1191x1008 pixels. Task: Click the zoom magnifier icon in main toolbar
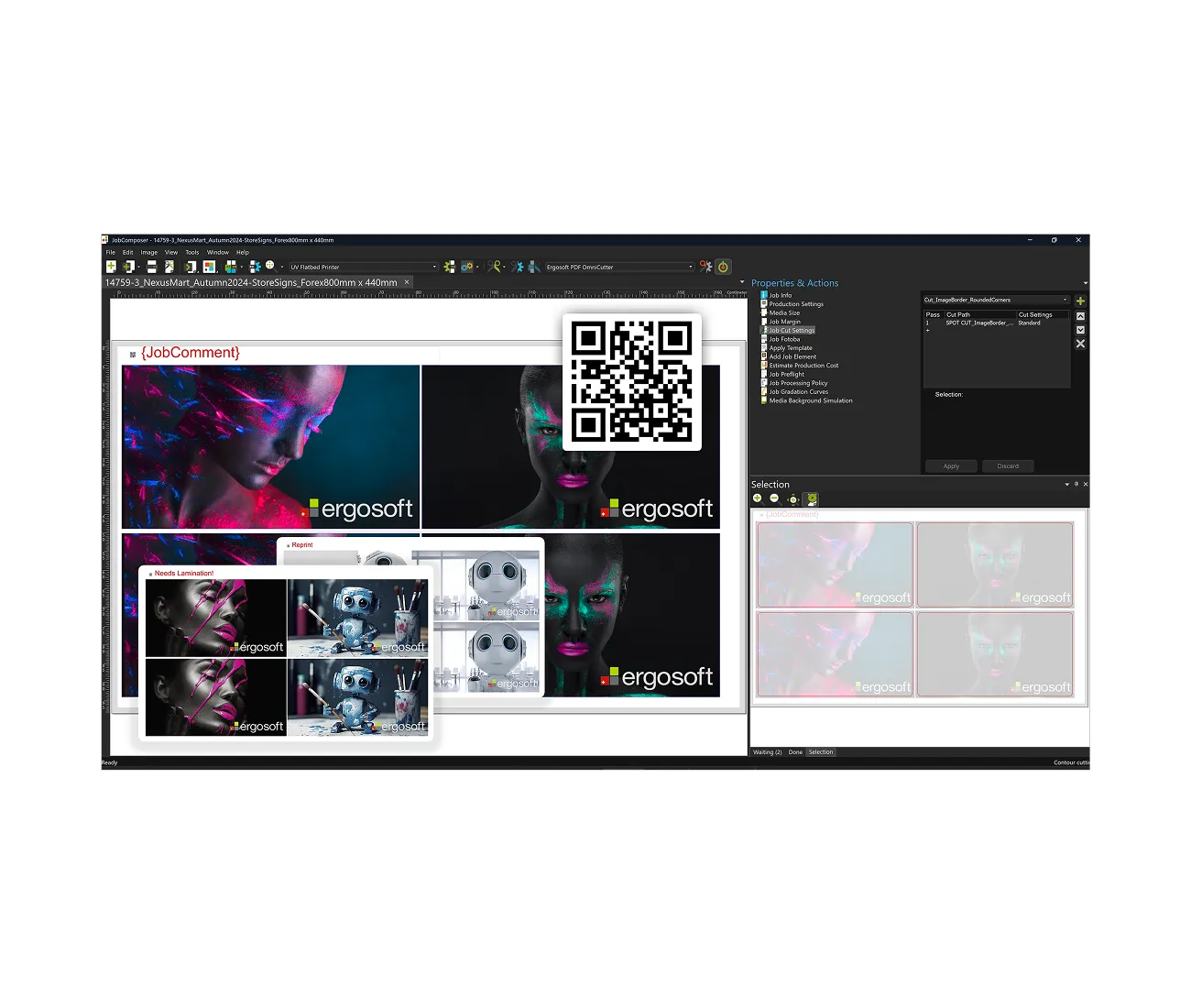(x=271, y=266)
